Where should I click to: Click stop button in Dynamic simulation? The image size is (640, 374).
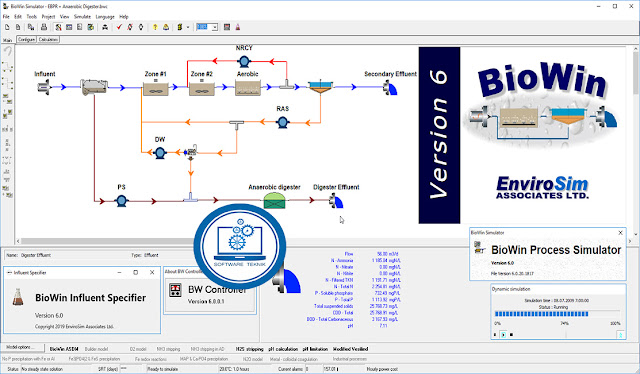tap(511, 334)
